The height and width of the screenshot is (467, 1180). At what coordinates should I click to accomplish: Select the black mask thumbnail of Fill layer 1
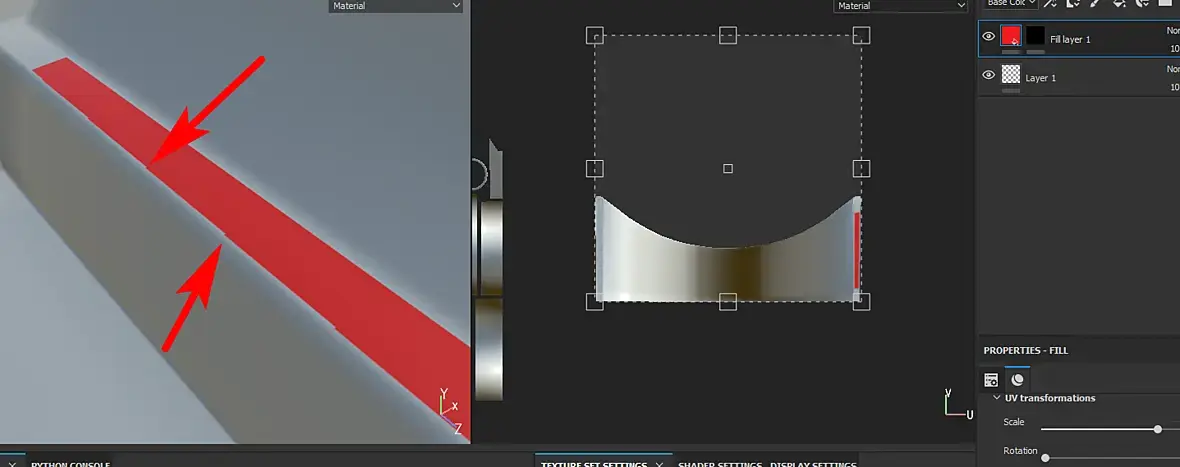click(x=1036, y=36)
